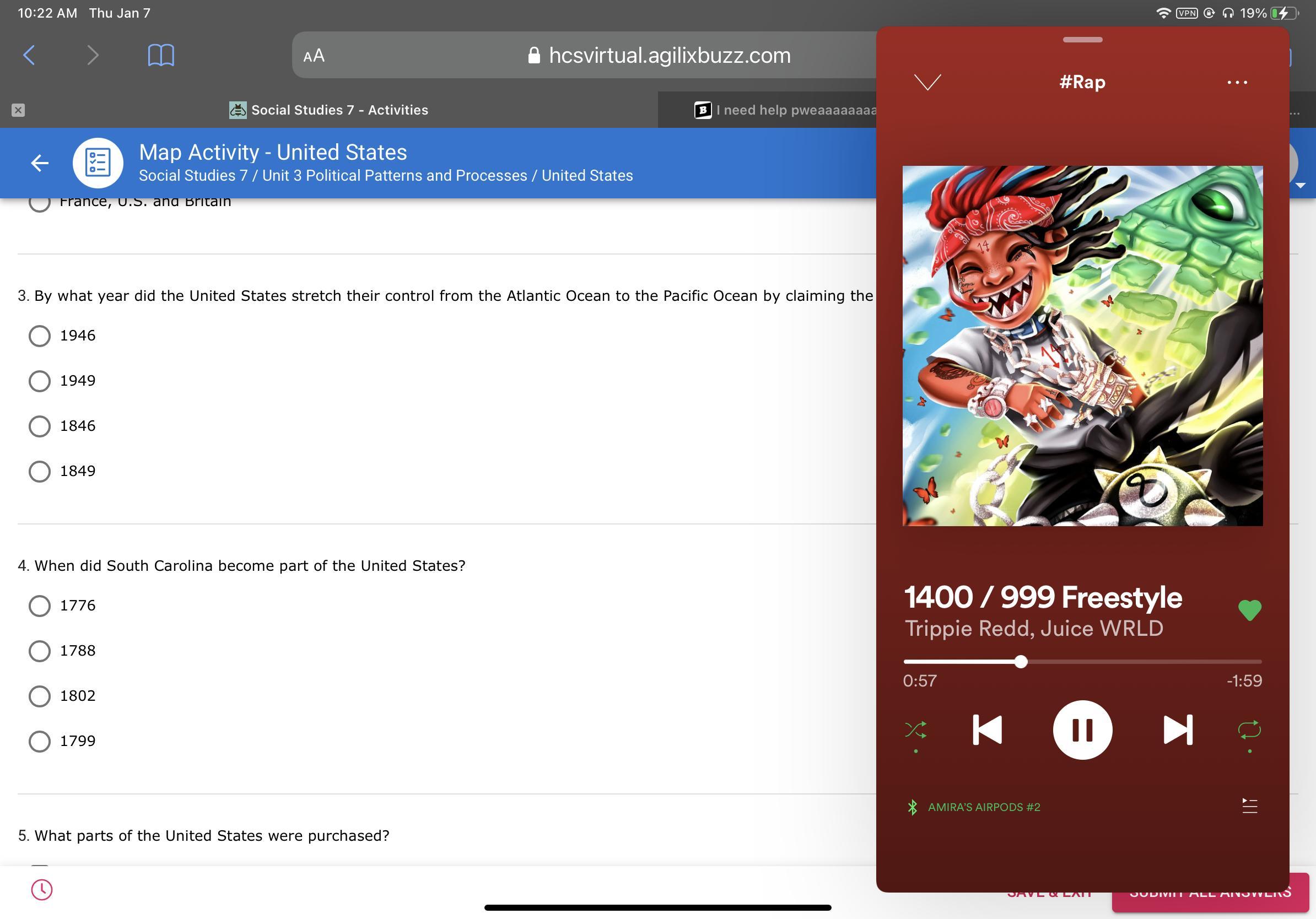Click the timer clock icon

coord(42,890)
